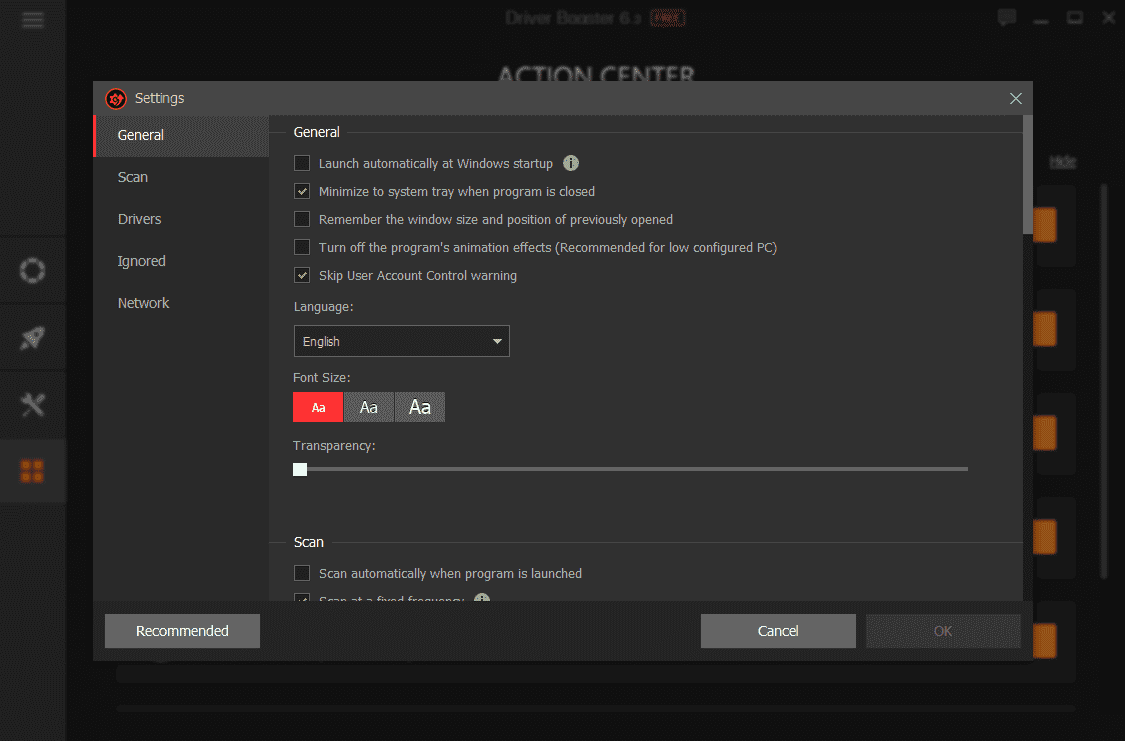1125x741 pixels.
Task: Choose the smallest Aa font size button
Action: (318, 407)
